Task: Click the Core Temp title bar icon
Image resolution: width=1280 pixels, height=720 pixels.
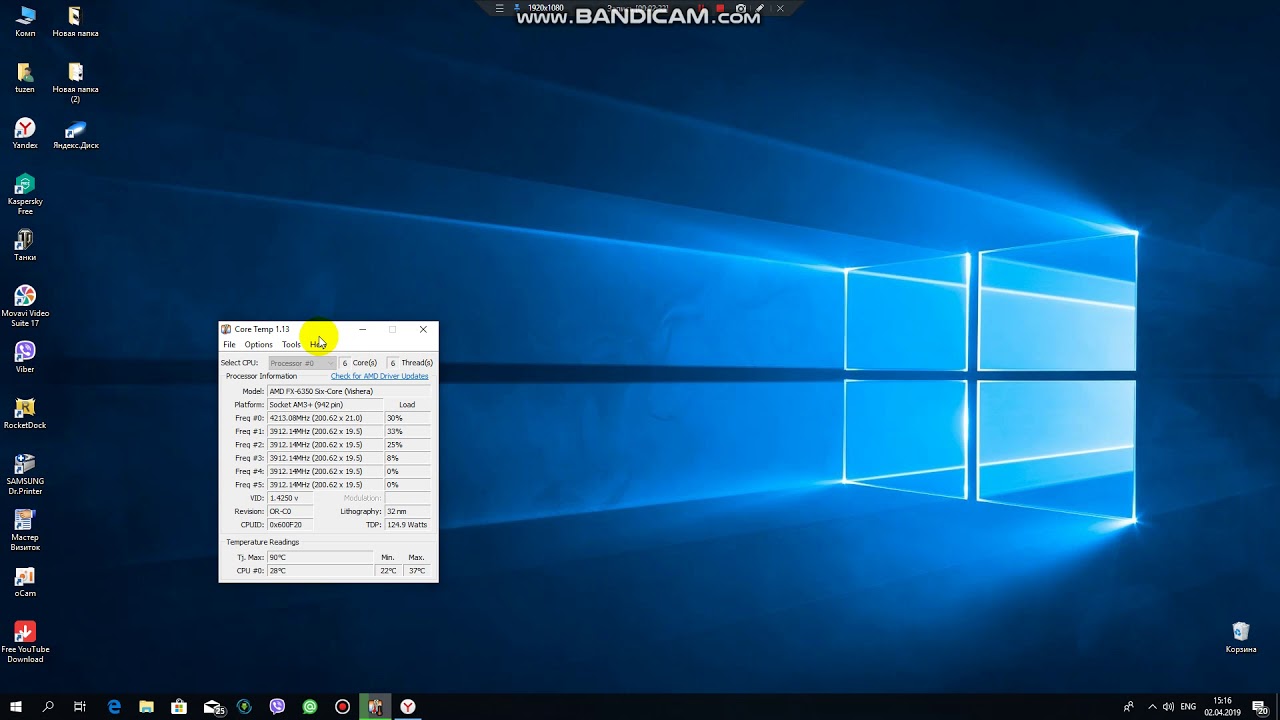Action: 226,329
